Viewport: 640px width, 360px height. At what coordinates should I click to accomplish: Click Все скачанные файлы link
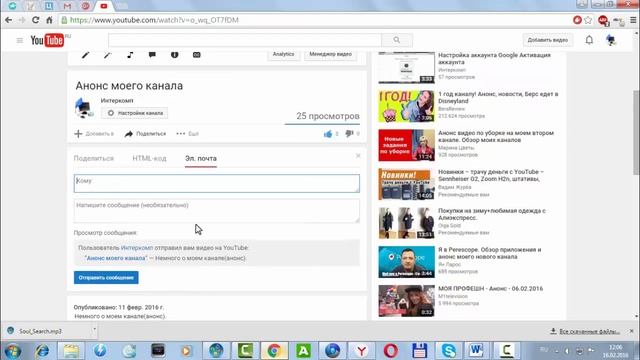click(x=584, y=331)
